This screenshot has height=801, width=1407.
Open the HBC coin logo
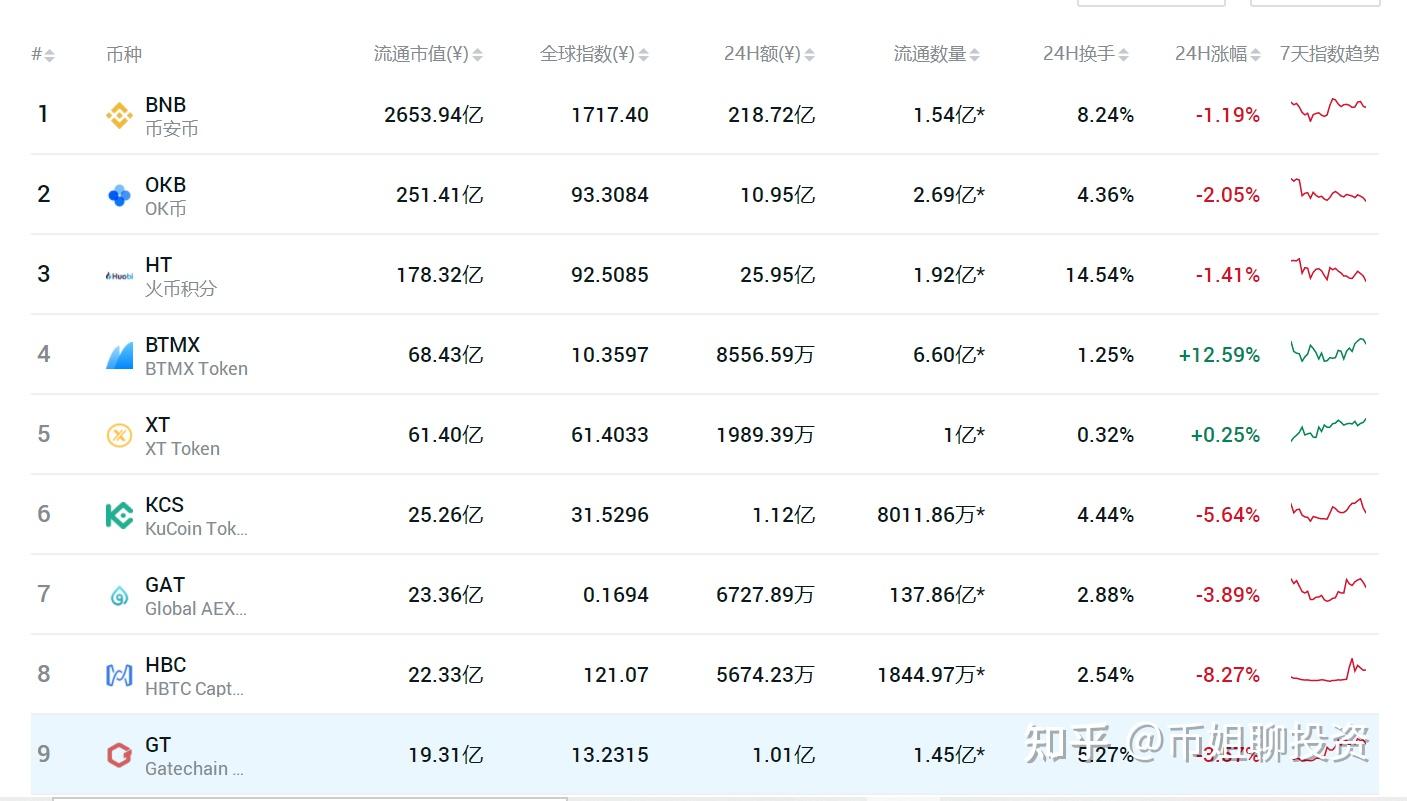119,676
